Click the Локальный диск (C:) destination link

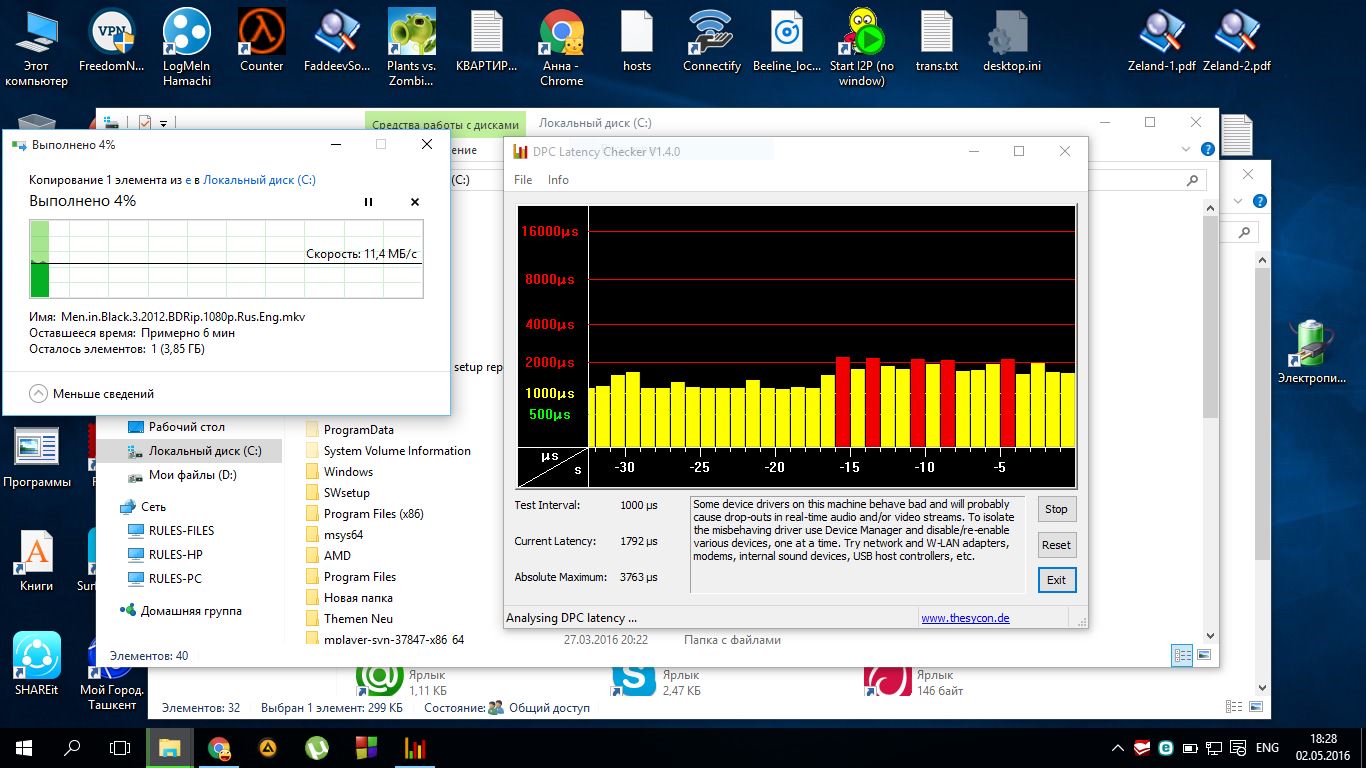click(259, 180)
